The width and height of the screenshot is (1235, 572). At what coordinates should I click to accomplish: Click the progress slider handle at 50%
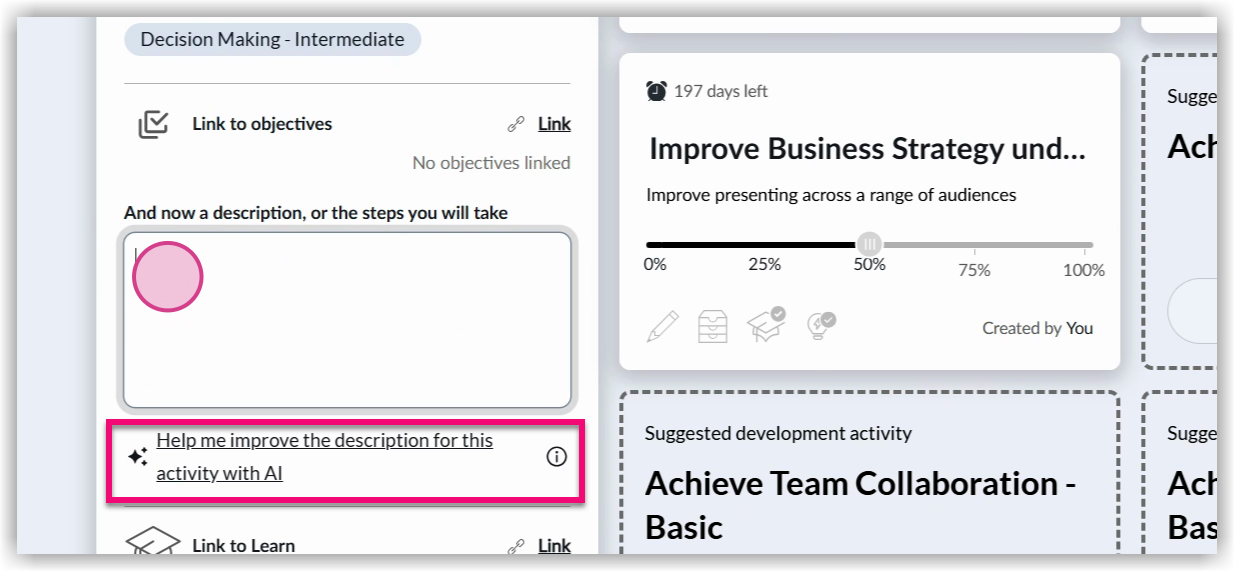[869, 244]
